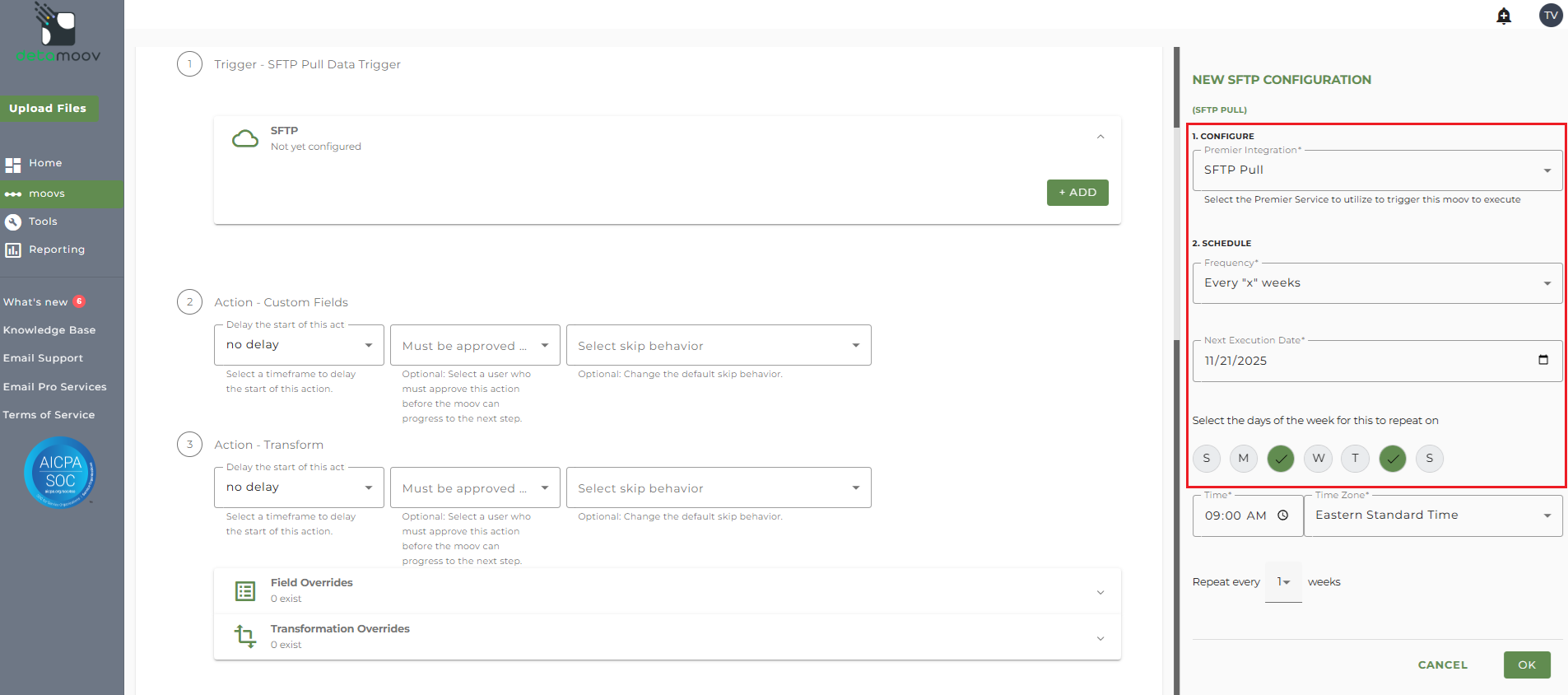Click OK to save SFTP configuration
The height and width of the screenshot is (695, 1568).
(x=1526, y=665)
